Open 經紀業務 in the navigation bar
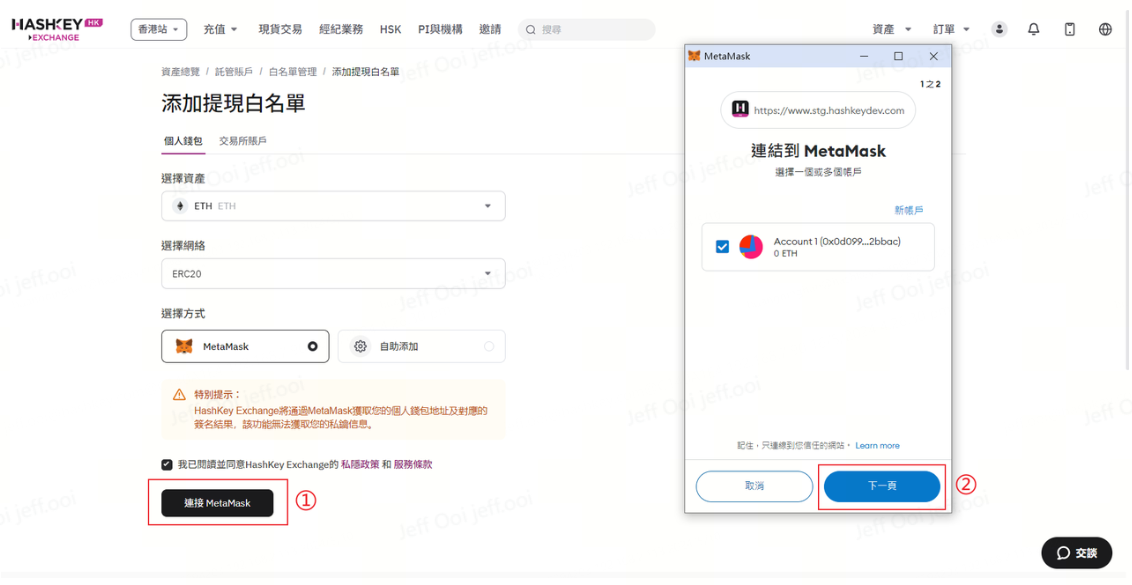1132x585 pixels. click(341, 30)
